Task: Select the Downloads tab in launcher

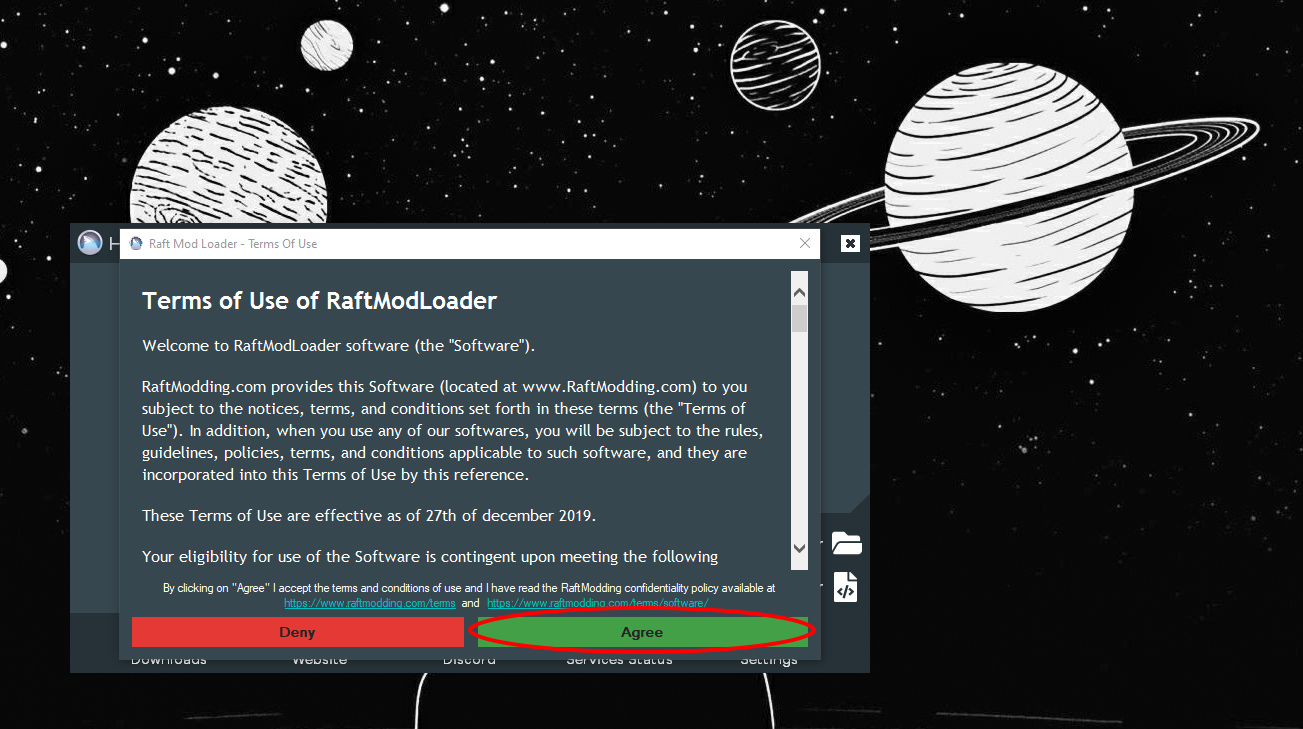Action: click(169, 659)
